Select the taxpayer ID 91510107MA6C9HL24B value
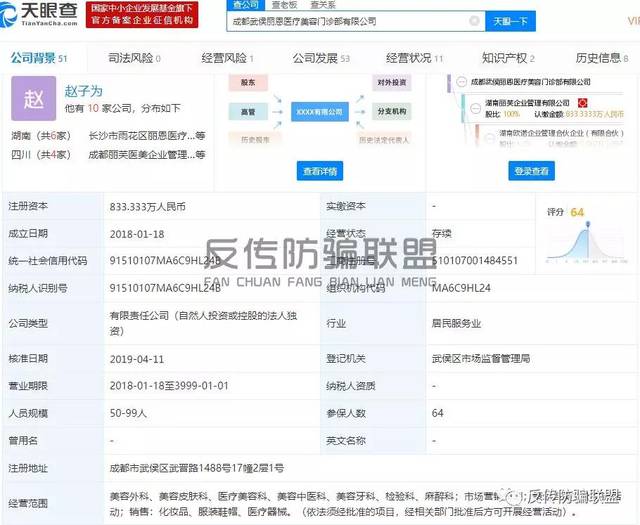The image size is (640, 525). pos(165,288)
